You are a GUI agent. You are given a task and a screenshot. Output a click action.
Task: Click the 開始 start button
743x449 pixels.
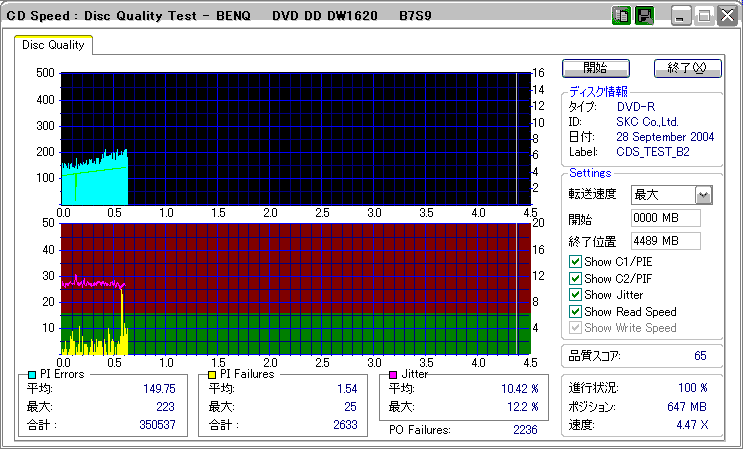tap(596, 68)
